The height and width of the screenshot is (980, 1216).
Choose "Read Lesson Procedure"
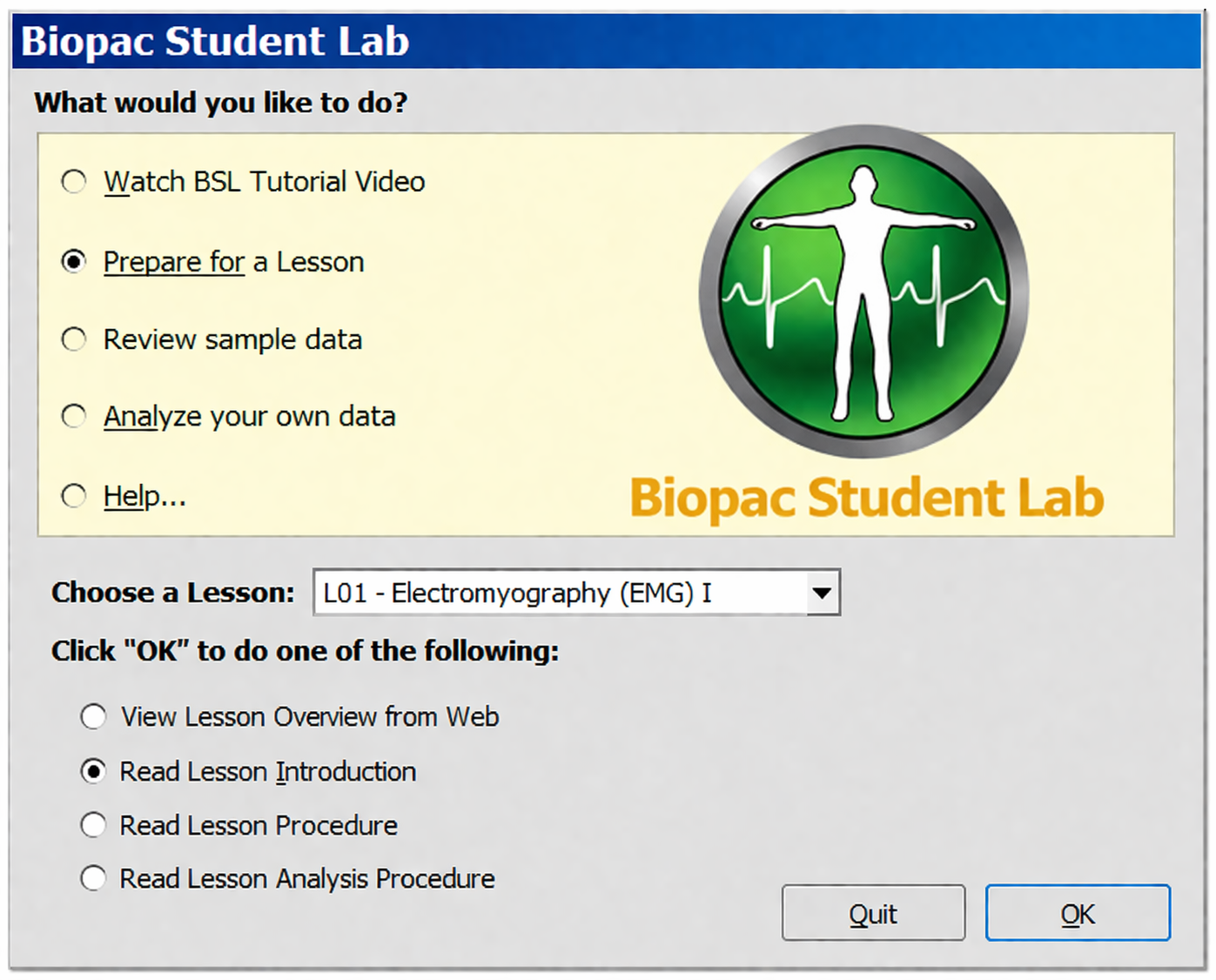click(x=93, y=825)
